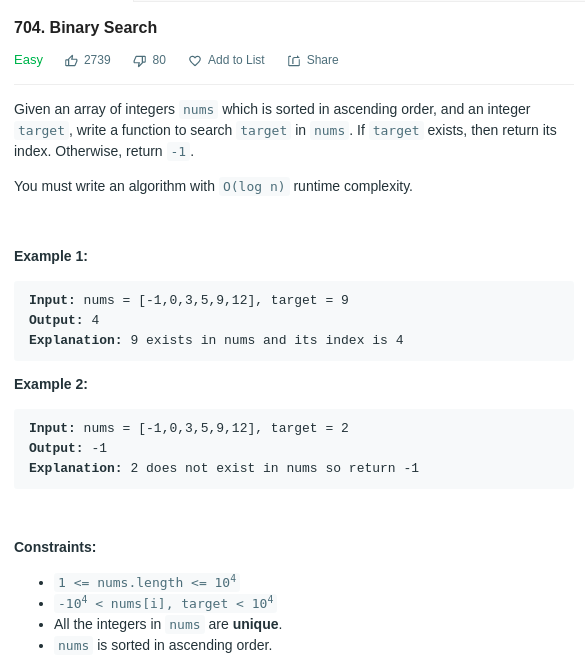Click the thumbs-down dislike icon
The width and height of the screenshot is (585, 672).
coord(139,61)
